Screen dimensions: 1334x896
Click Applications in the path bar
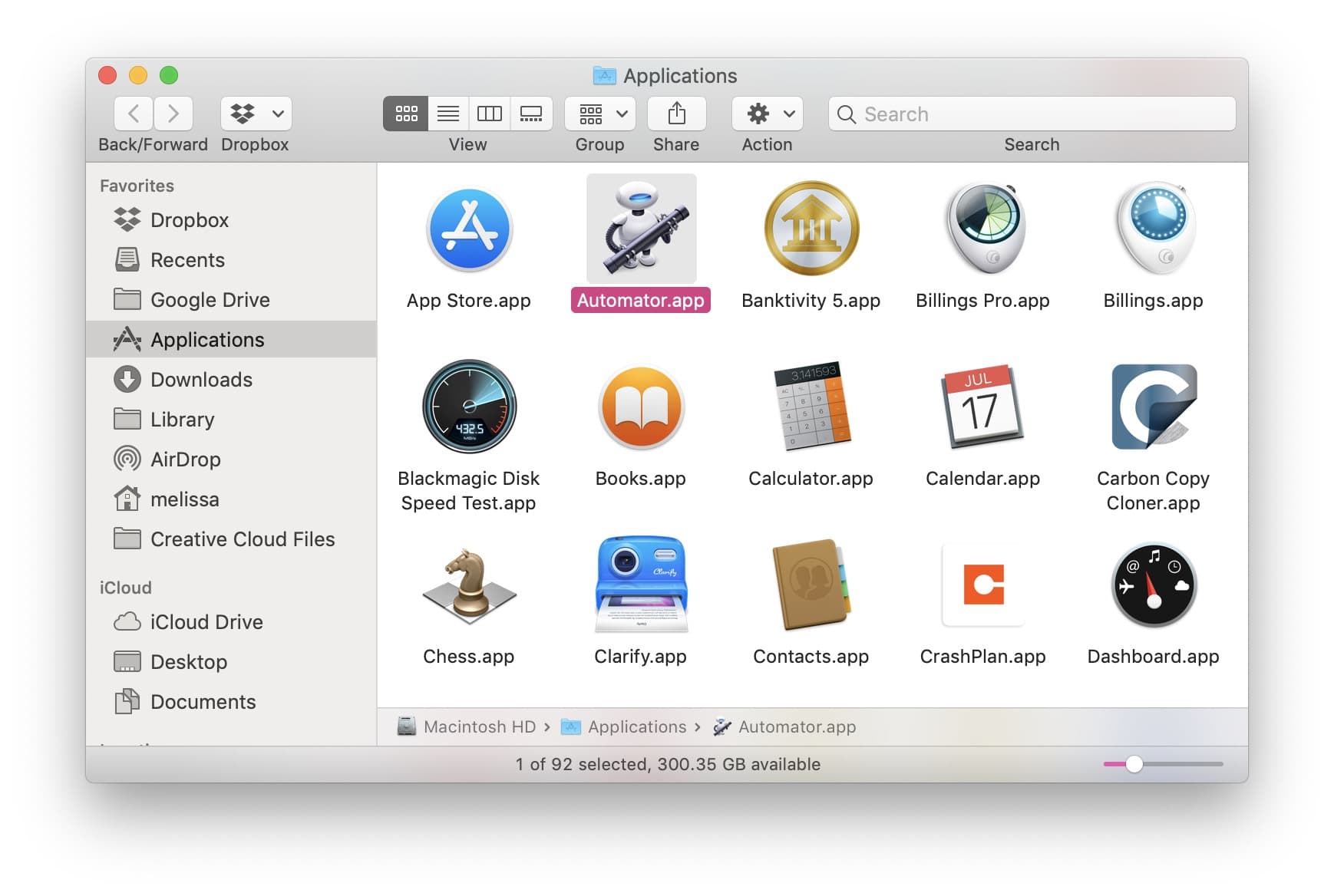(623, 726)
